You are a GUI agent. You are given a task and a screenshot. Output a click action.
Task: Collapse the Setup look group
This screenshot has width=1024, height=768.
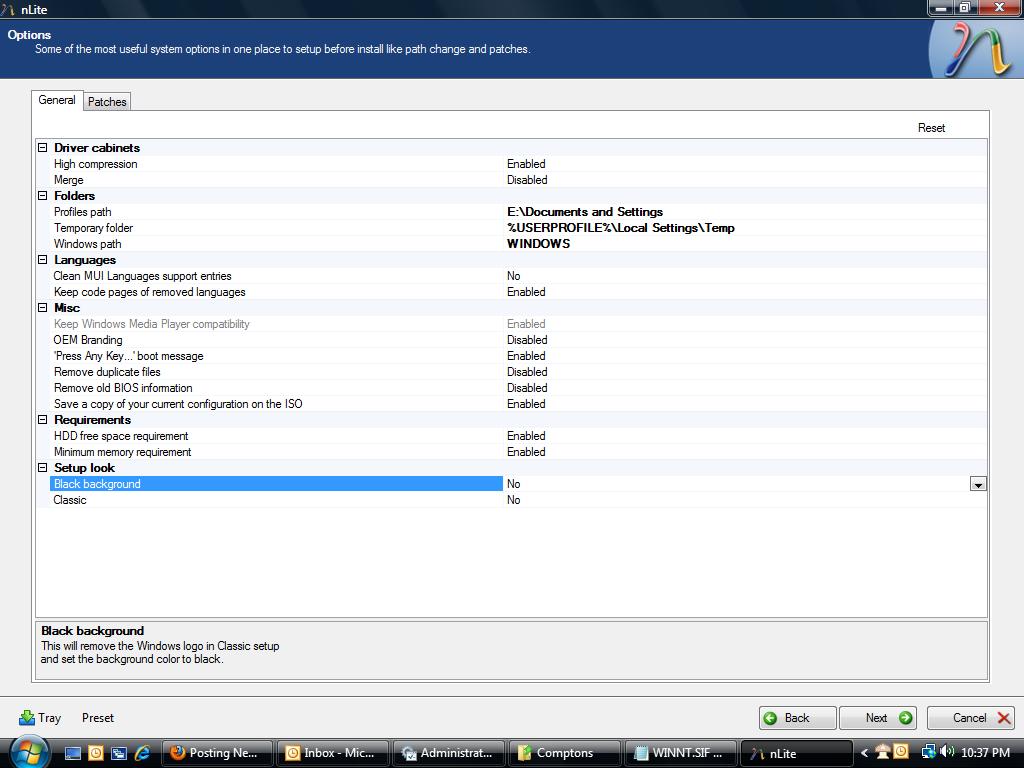[42, 468]
